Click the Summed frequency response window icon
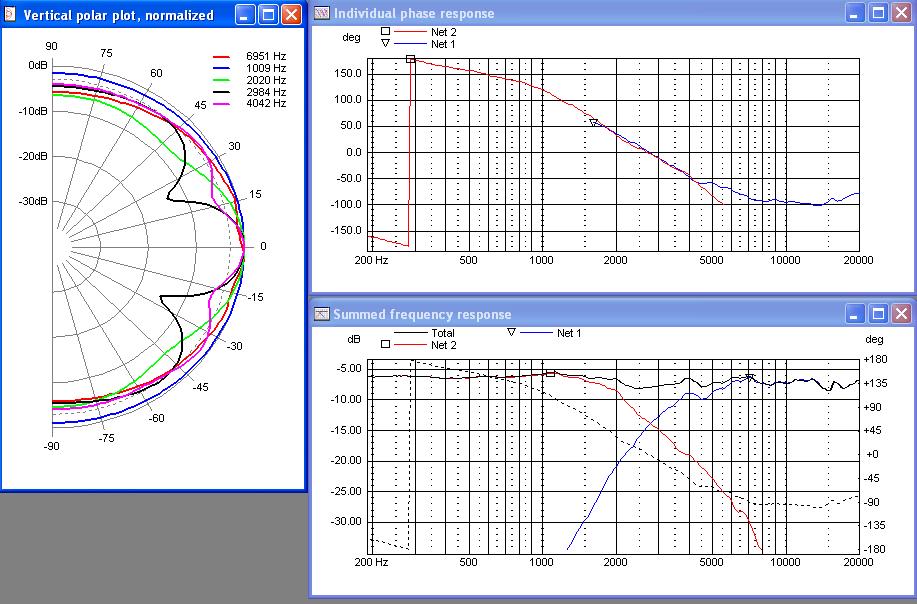The image size is (917, 604). [322, 314]
